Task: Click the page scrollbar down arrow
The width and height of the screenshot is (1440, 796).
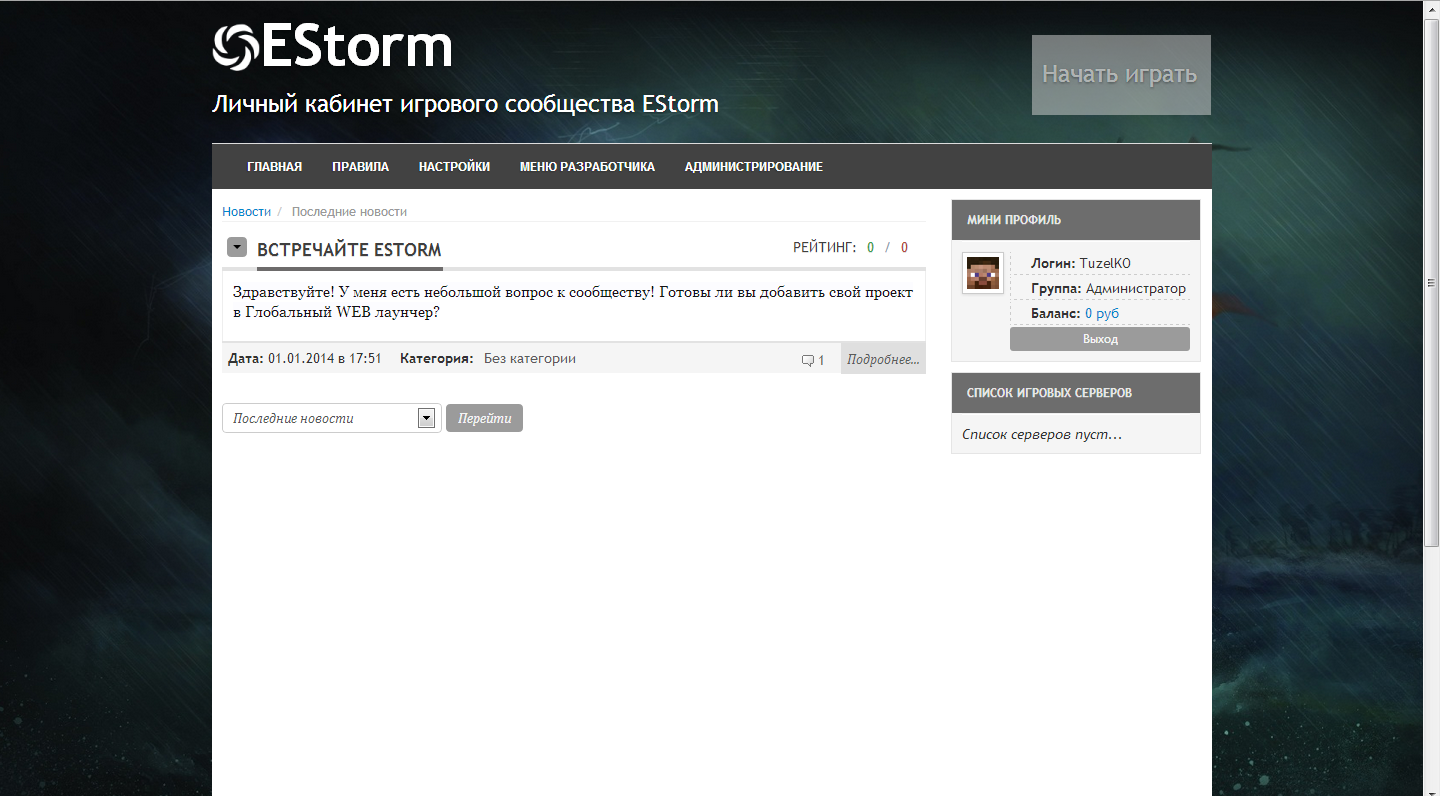Action: (x=1432, y=788)
